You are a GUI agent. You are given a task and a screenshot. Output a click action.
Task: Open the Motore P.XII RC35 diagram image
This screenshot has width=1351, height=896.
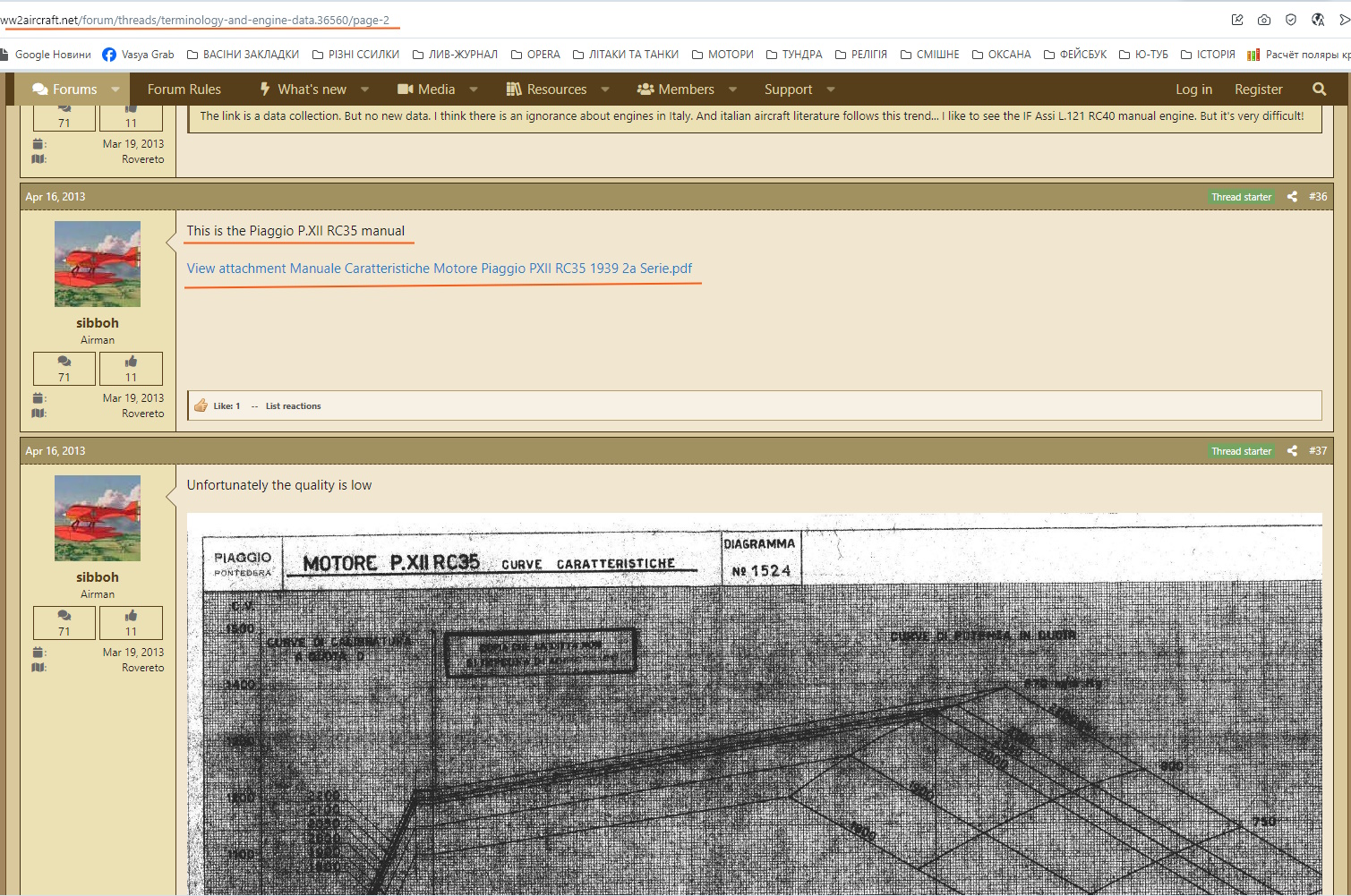[755, 704]
